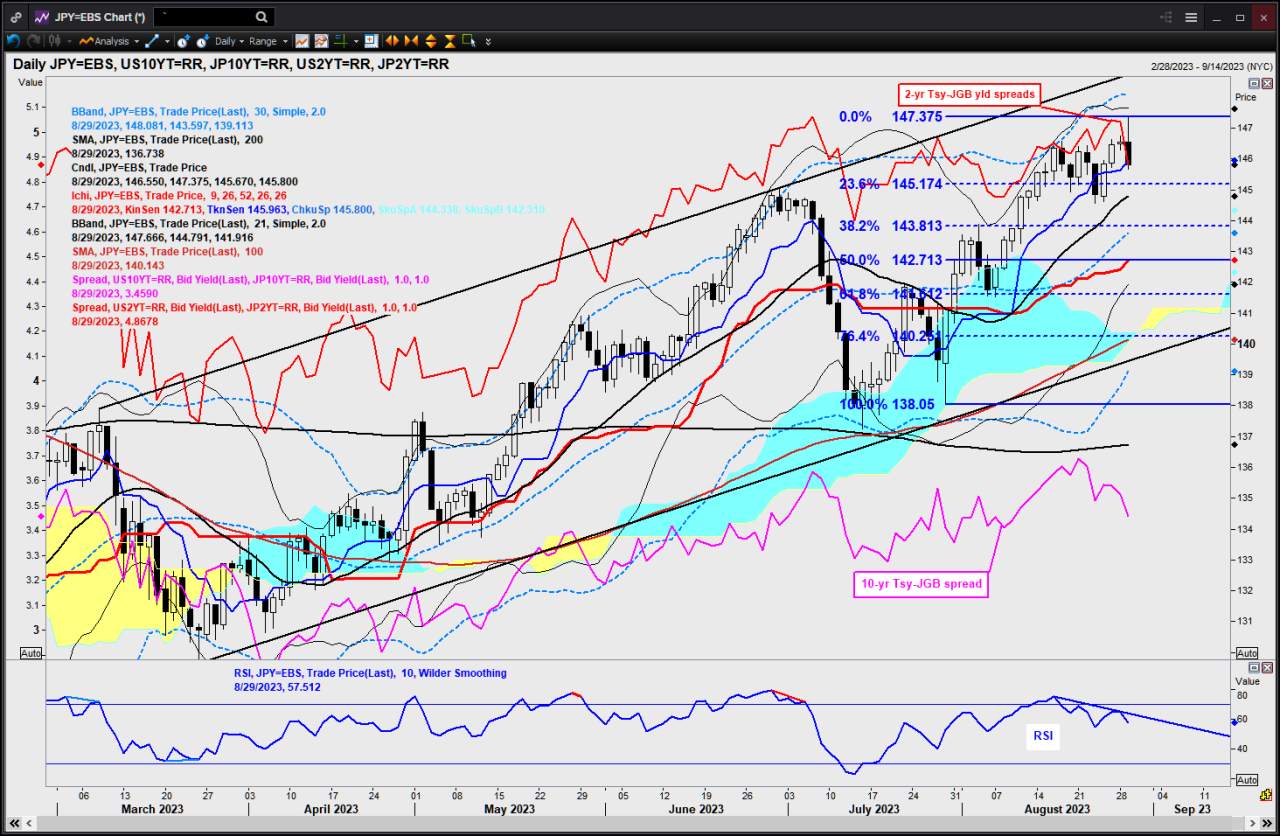Click the search magnifier icon
Image resolution: width=1280 pixels, height=836 pixels.
tap(261, 17)
